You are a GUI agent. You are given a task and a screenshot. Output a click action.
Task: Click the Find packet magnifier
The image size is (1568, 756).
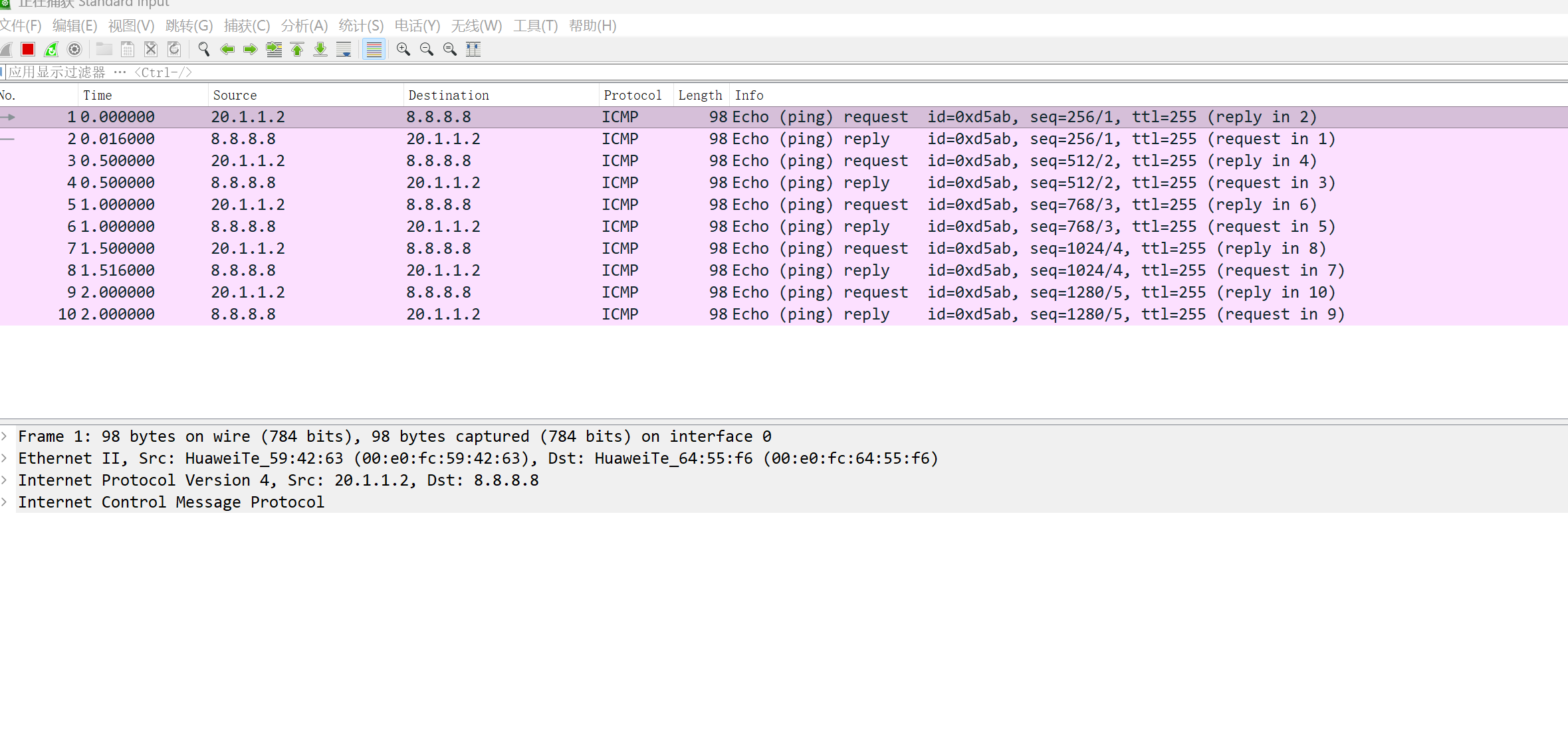(x=204, y=49)
